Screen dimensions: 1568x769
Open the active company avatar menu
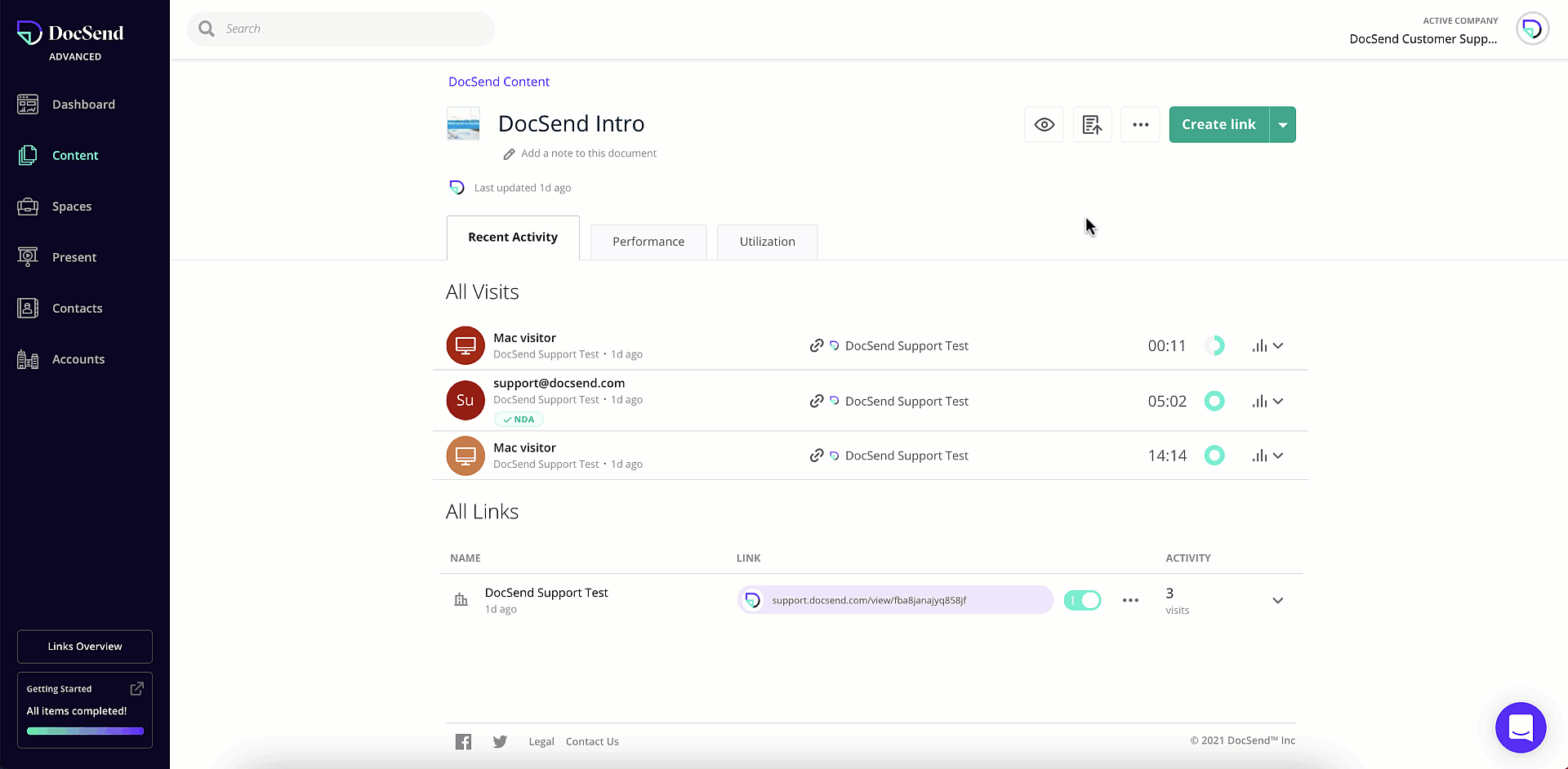click(1532, 29)
